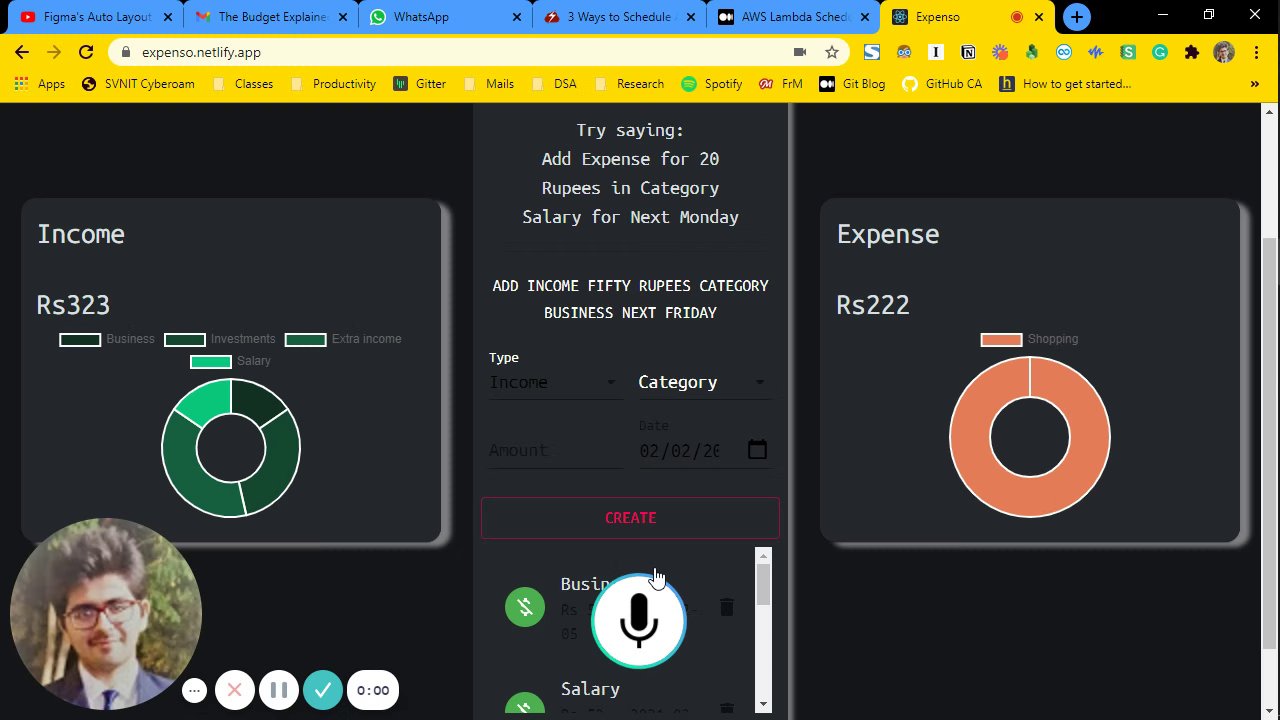Open the Notion extension
Image resolution: width=1280 pixels, height=720 pixels.
(968, 52)
